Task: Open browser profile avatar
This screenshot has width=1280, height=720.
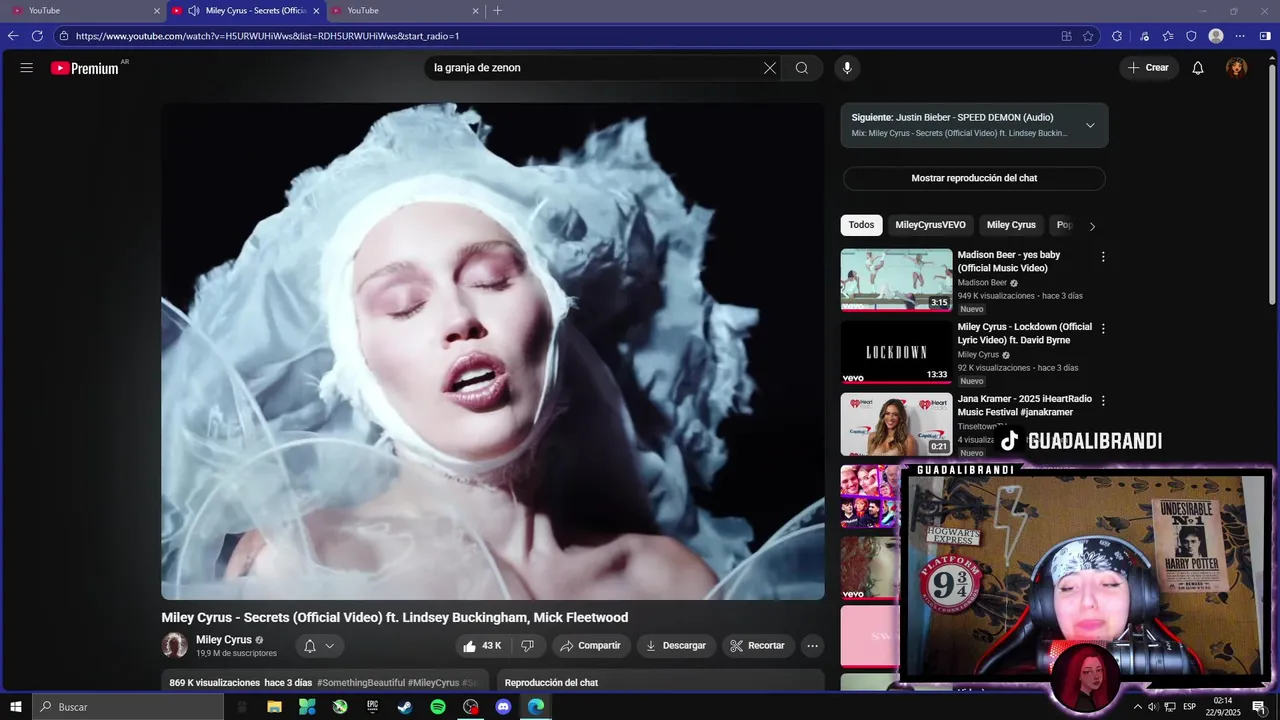Action: point(1216,36)
